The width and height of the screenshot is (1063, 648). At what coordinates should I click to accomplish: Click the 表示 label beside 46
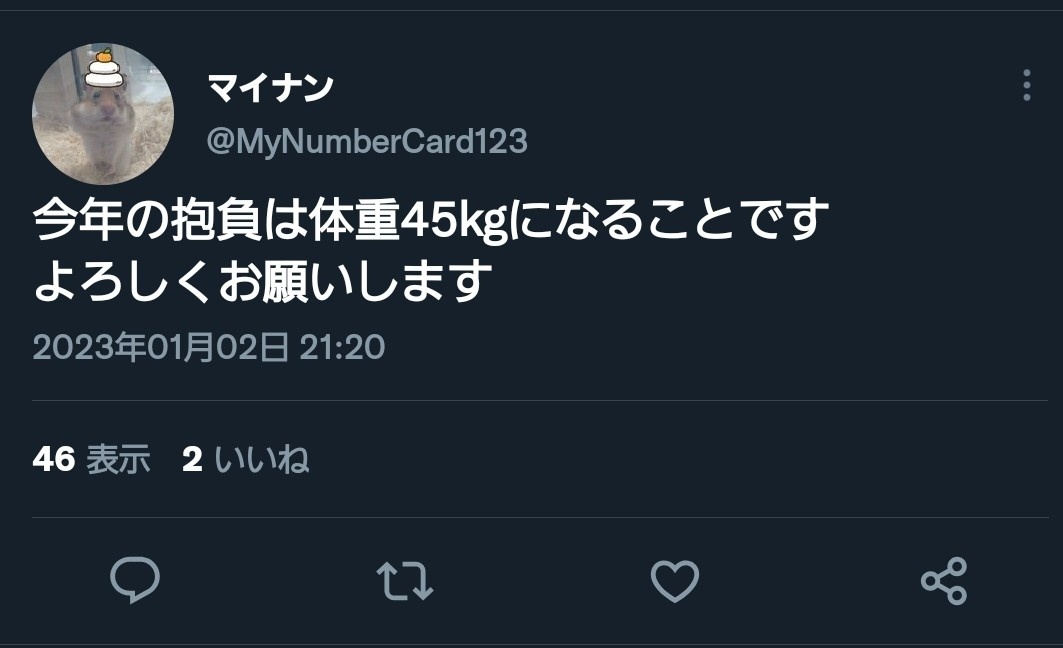(118, 459)
